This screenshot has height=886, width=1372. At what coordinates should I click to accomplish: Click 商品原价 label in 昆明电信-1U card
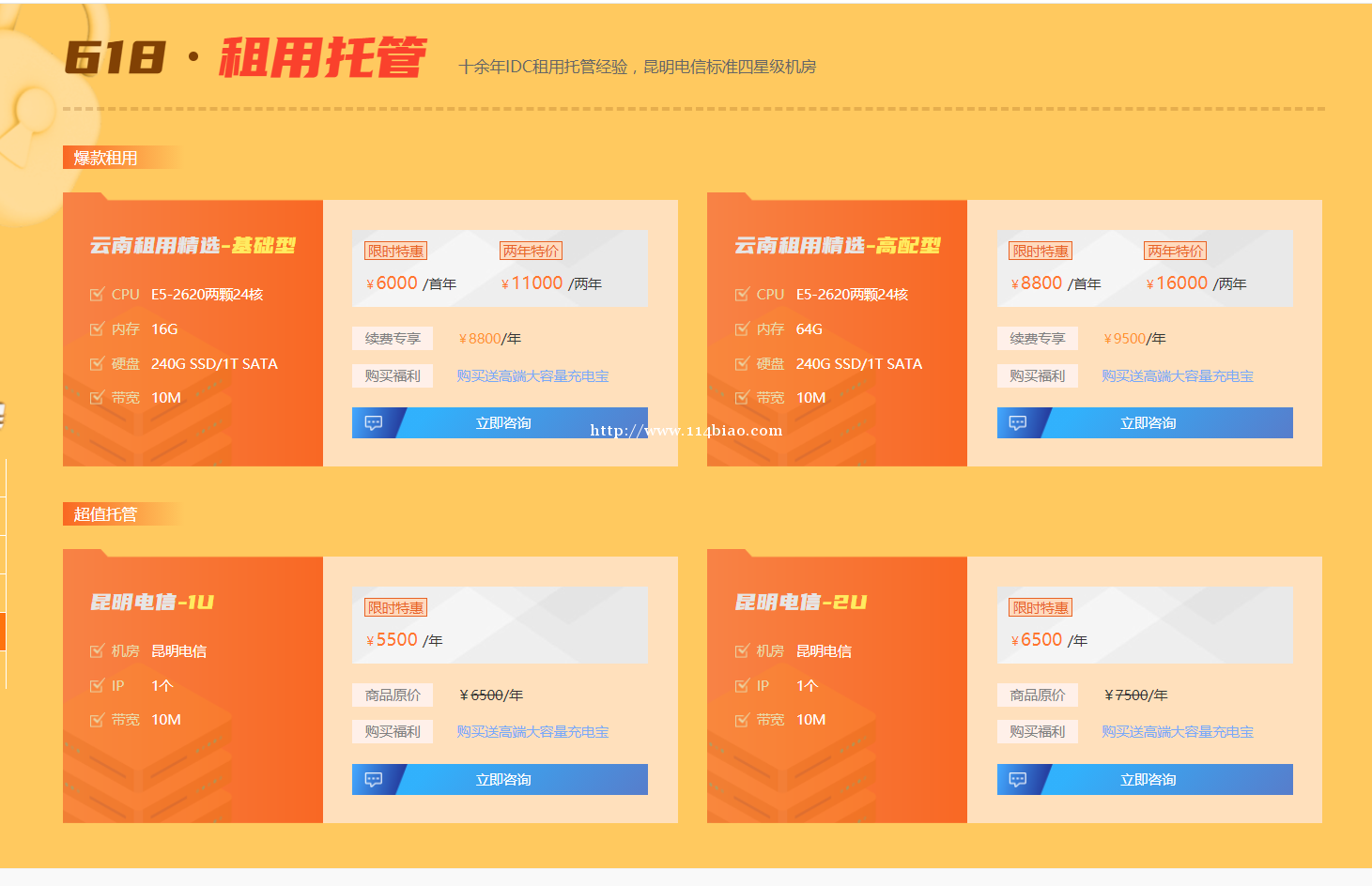click(393, 695)
